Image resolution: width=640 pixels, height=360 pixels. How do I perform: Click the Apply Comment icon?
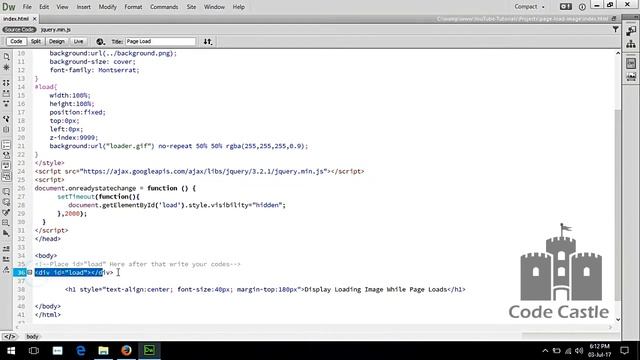click(x=6, y=191)
